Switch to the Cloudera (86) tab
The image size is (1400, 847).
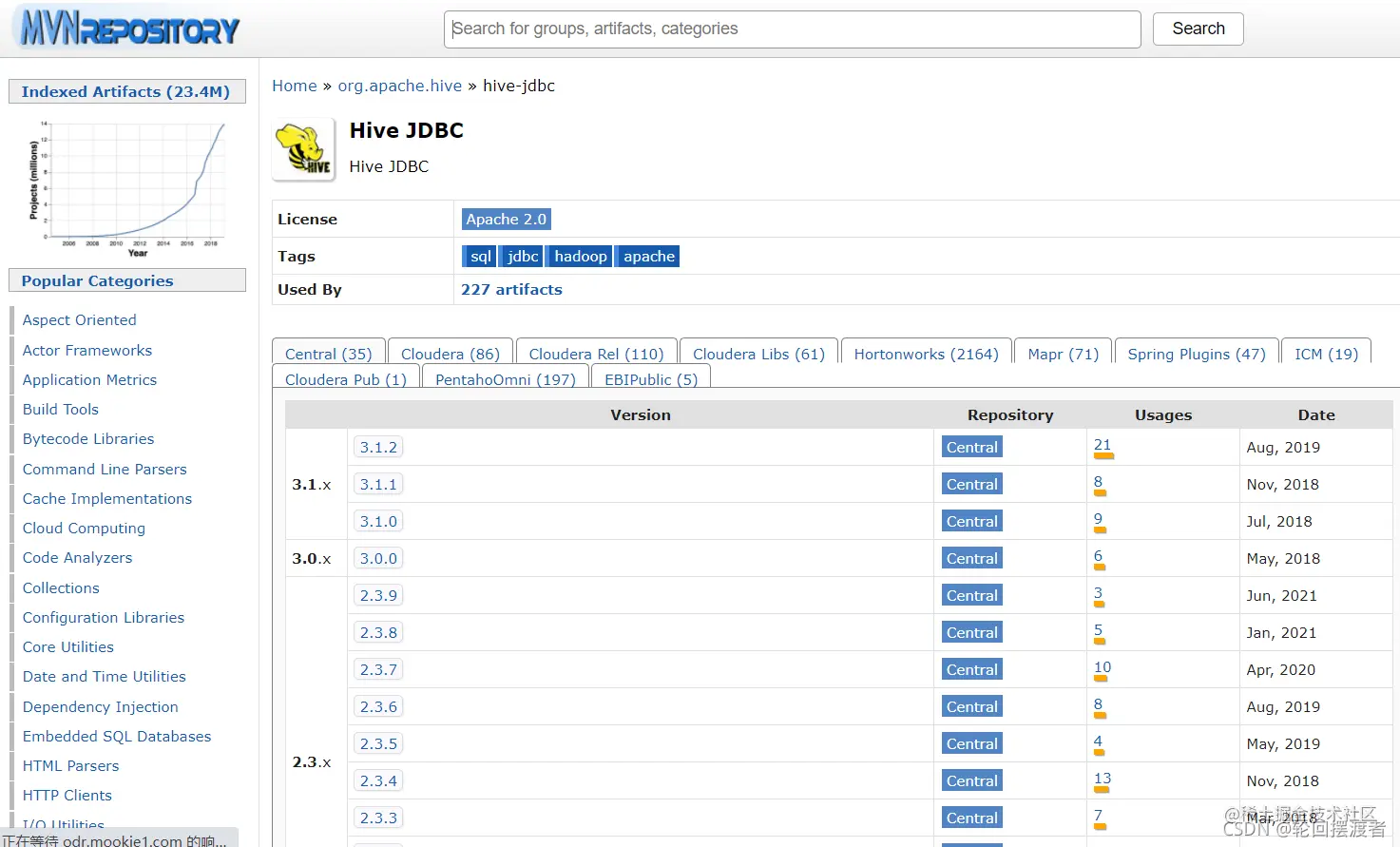pyautogui.click(x=451, y=354)
